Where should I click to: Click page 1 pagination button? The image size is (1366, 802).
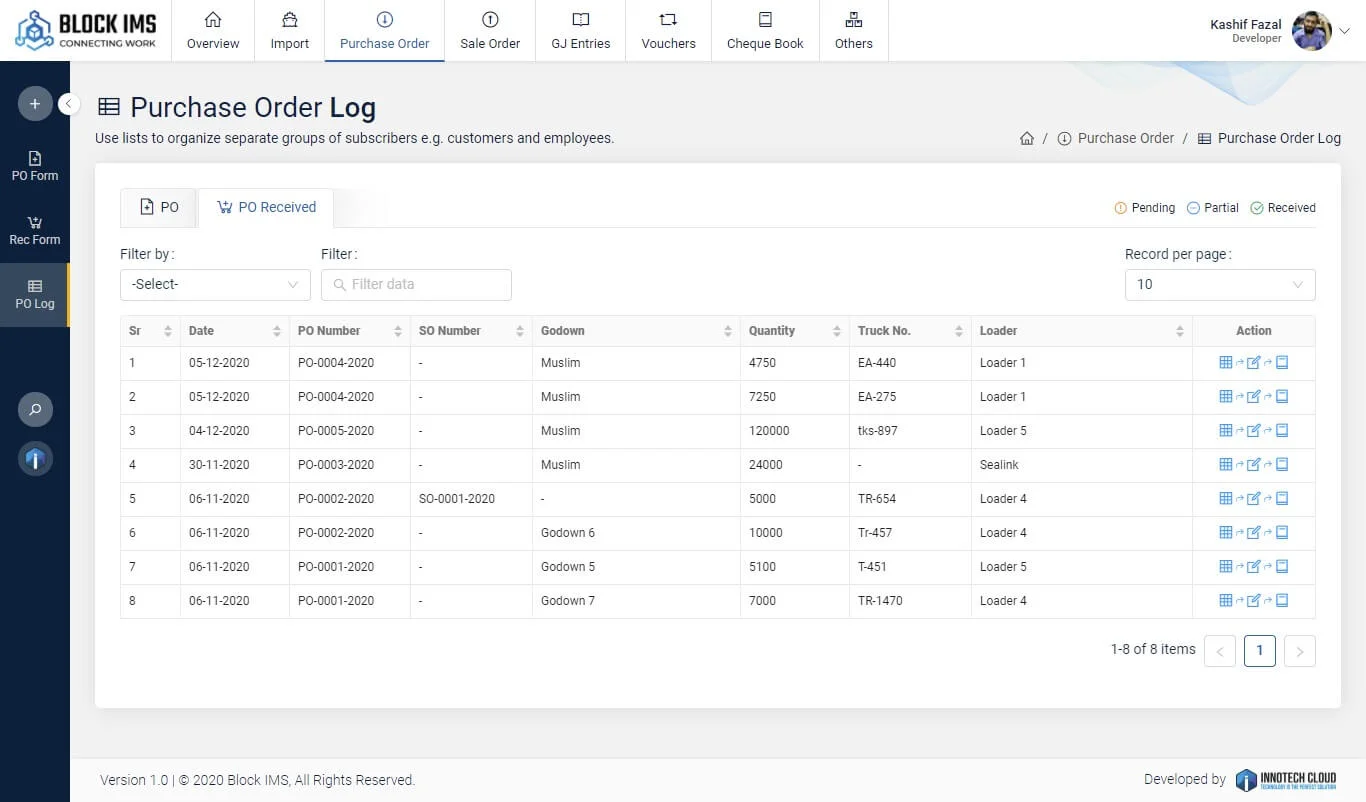1259,650
